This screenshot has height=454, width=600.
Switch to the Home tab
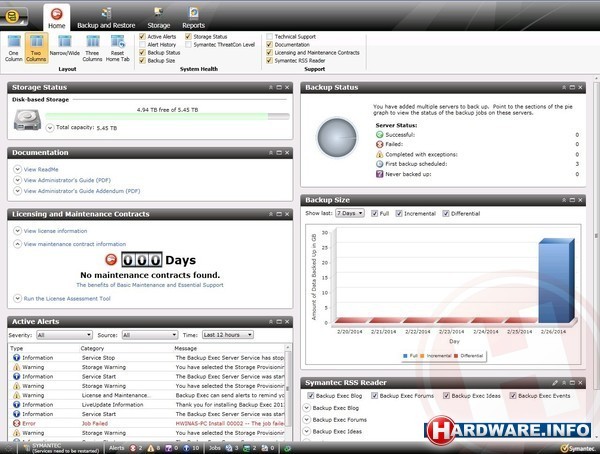(x=57, y=18)
